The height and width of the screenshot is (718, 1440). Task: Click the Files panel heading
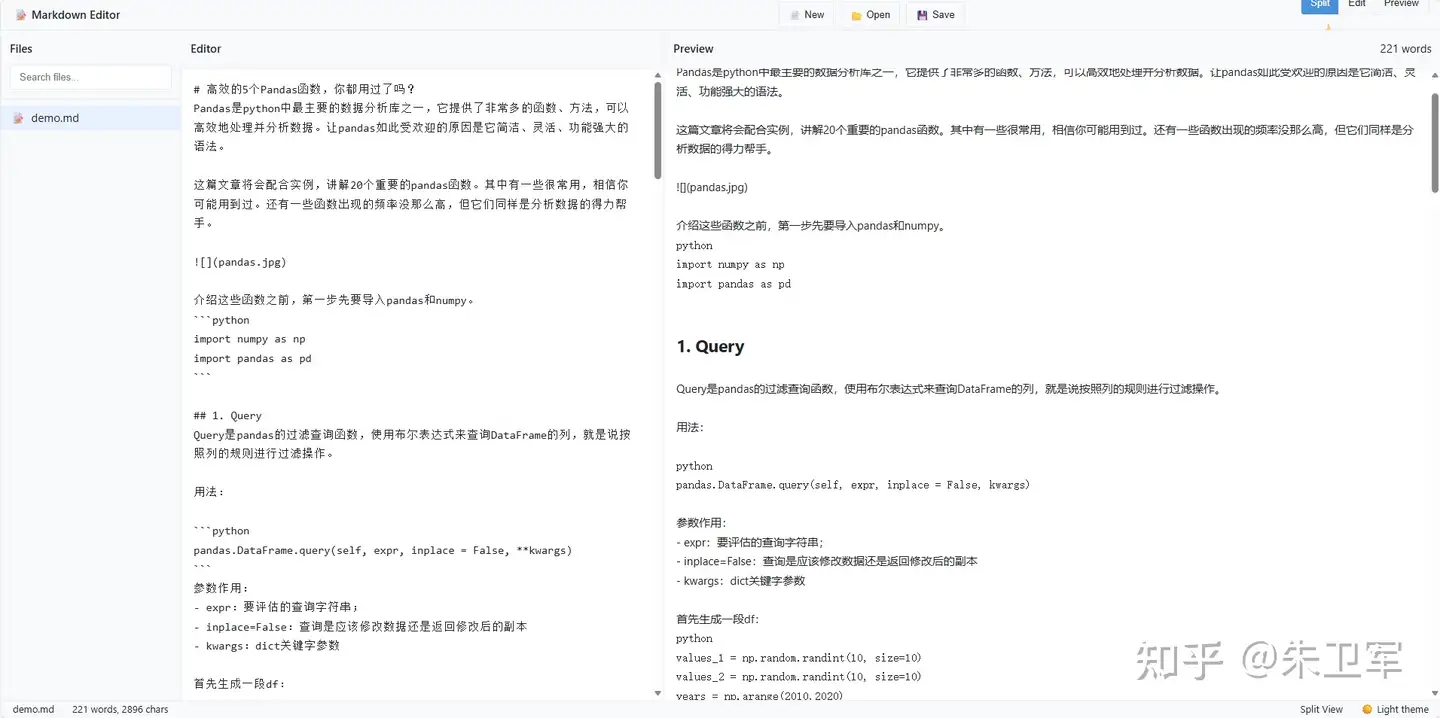21,49
